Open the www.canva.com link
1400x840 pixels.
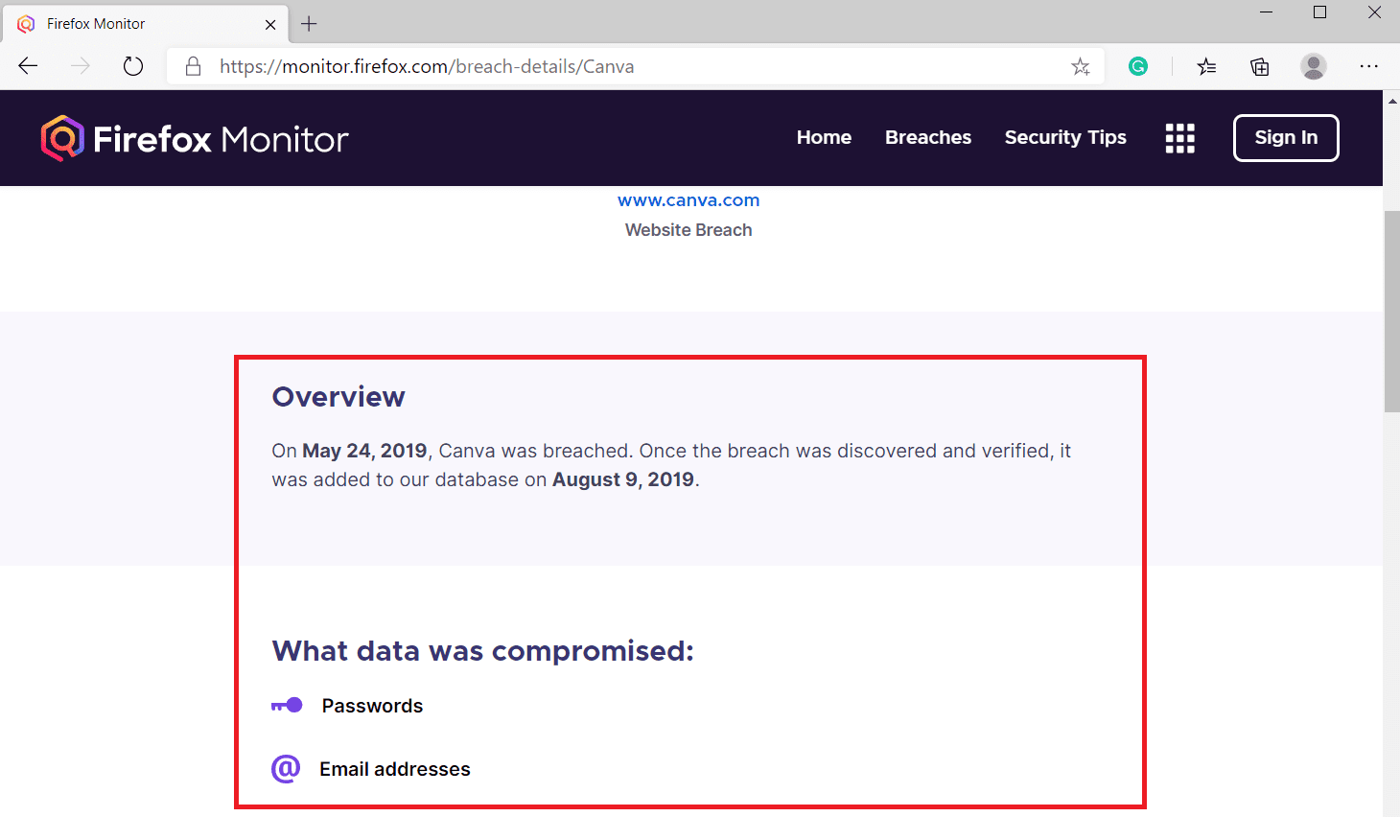pos(688,199)
